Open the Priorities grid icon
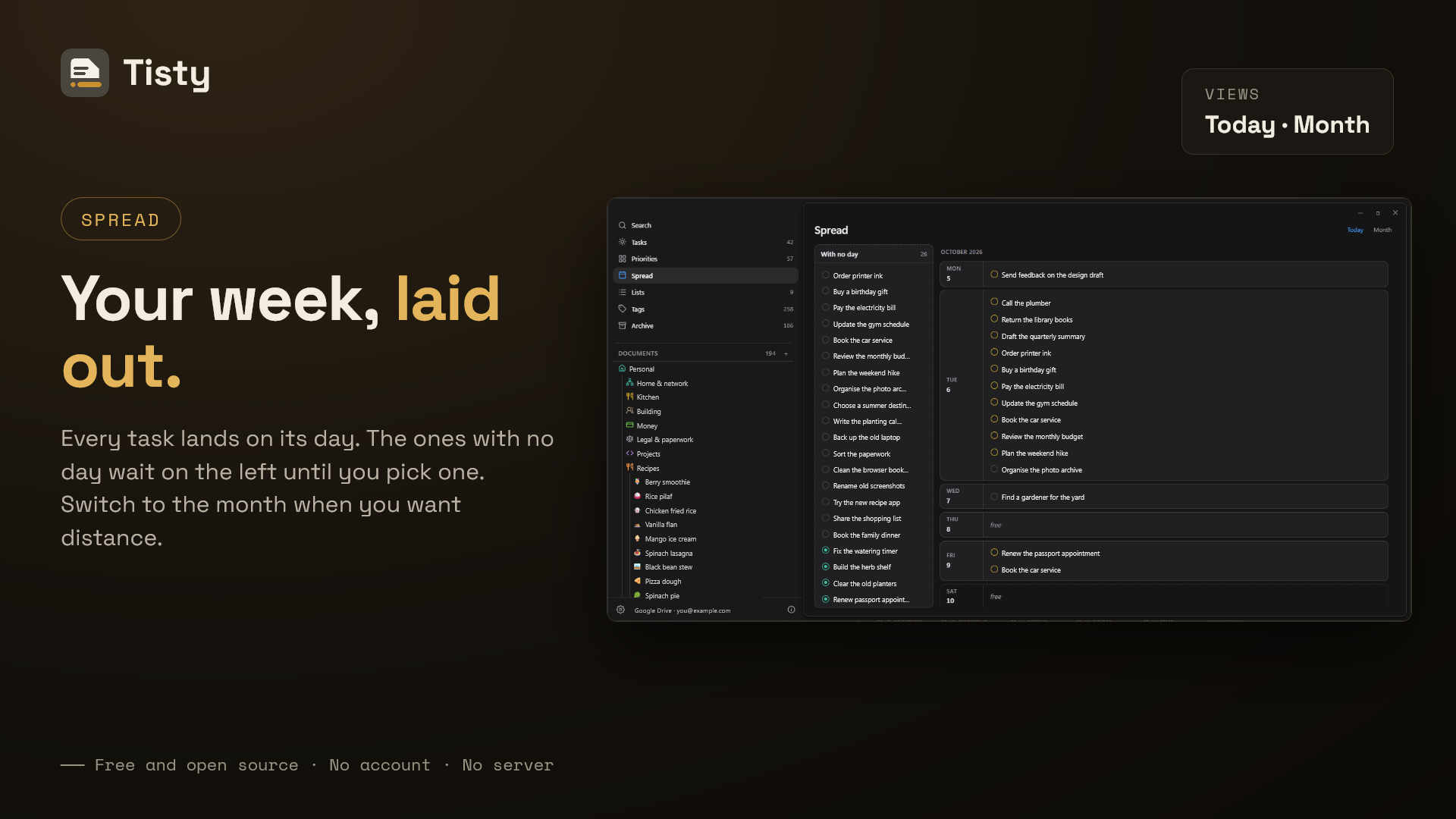The image size is (1456, 819). [622, 259]
